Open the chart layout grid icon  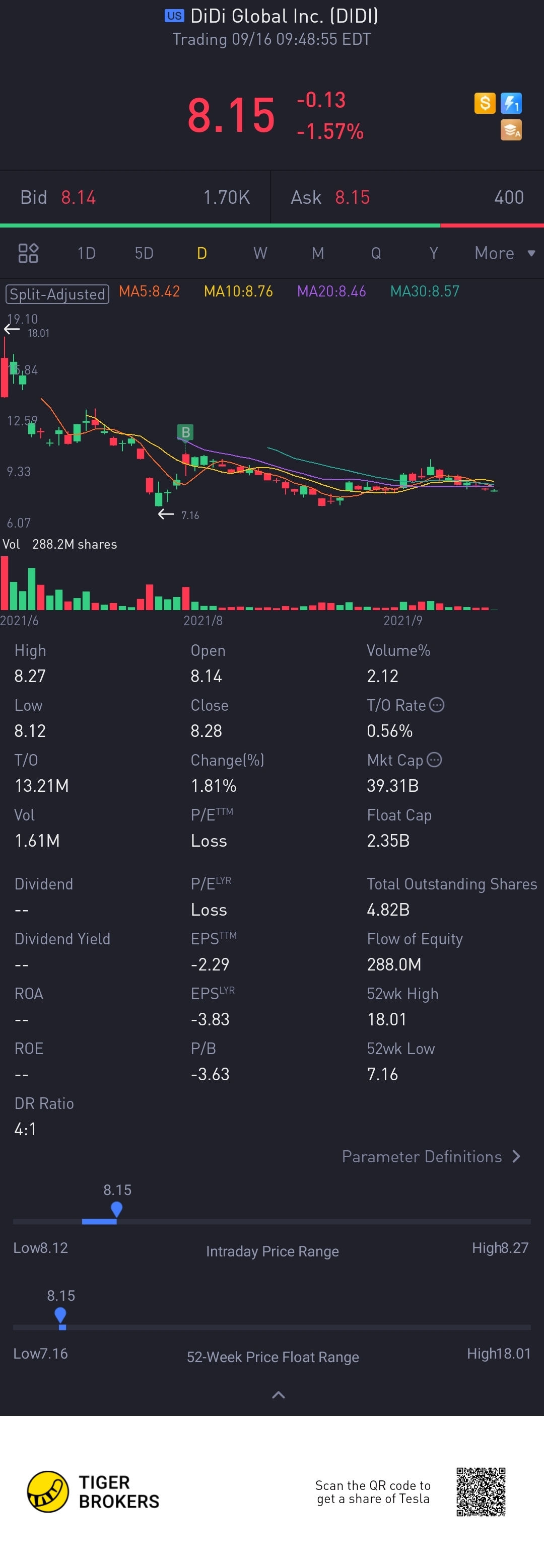pyautogui.click(x=28, y=253)
